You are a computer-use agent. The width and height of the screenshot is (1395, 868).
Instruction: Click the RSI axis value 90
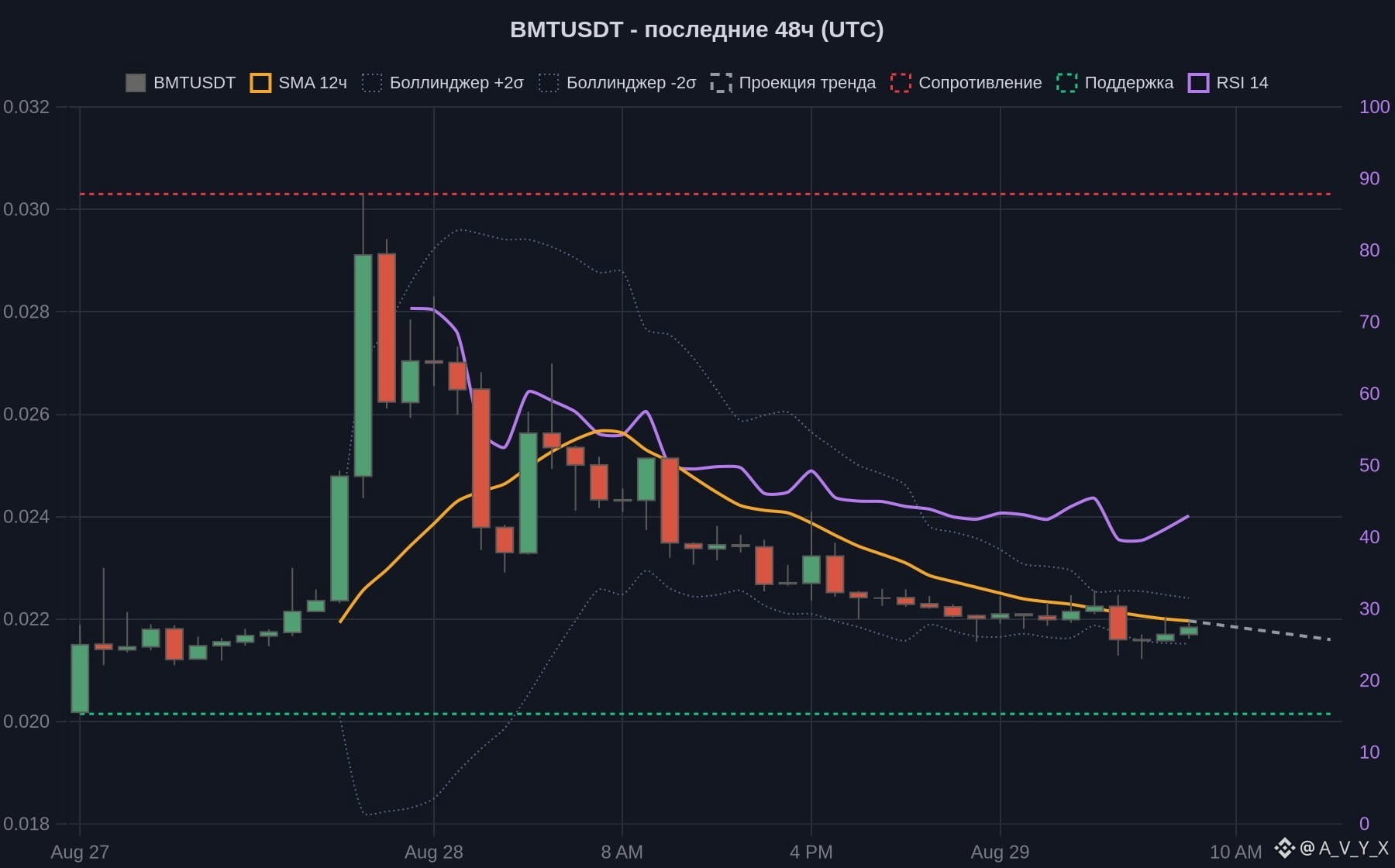(1369, 178)
